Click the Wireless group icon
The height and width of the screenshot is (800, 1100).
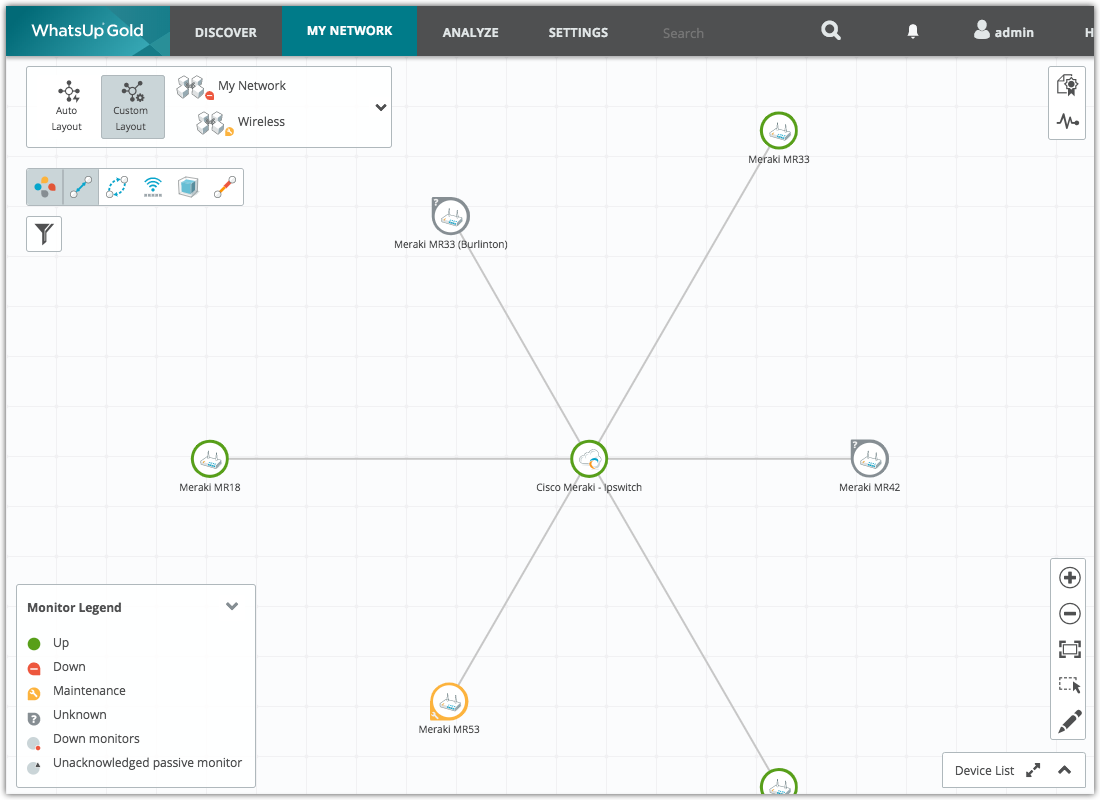point(214,124)
